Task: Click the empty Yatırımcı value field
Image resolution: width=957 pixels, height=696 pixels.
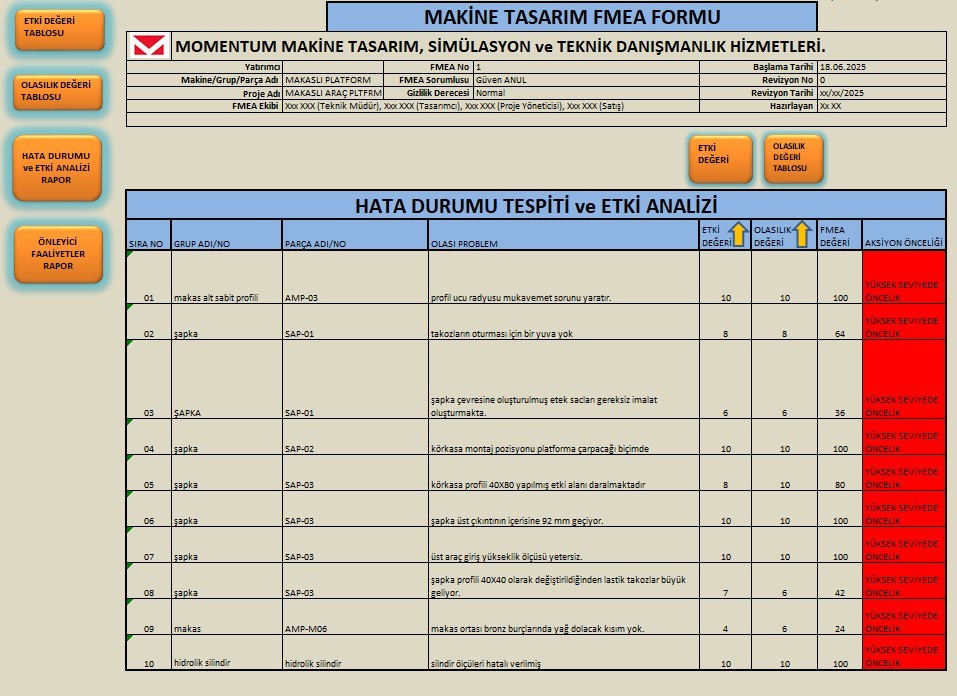Action: [x=333, y=67]
